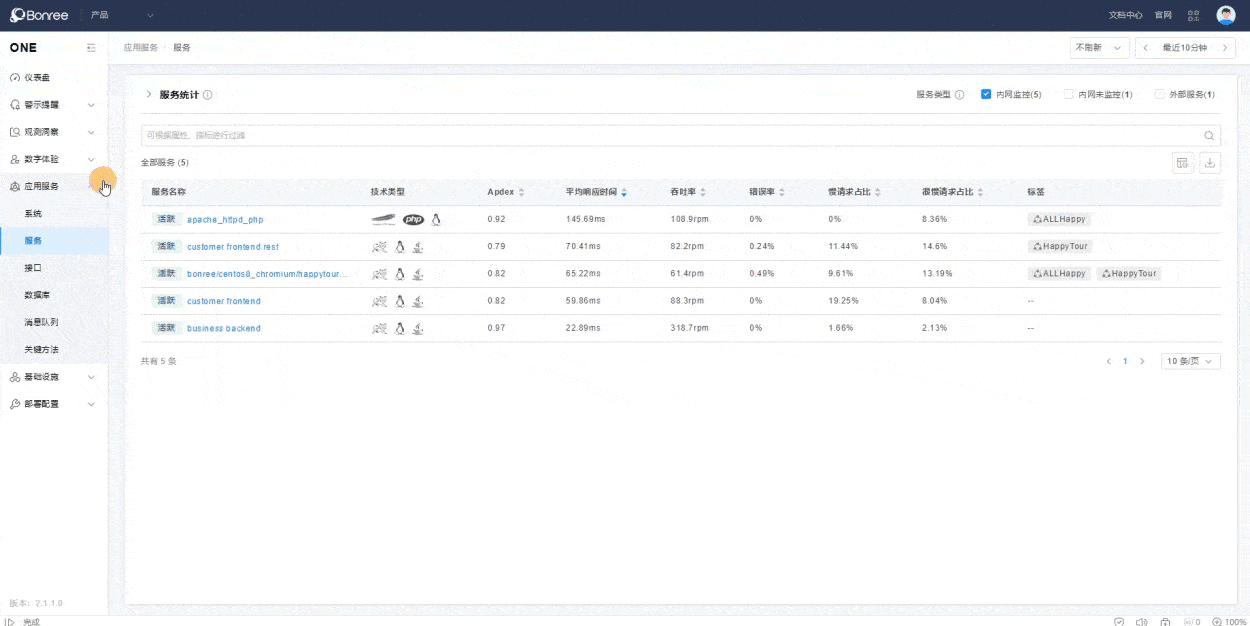Collapse the sidebar using the ONE menu icon
This screenshot has height=626, width=1250.
[91, 48]
